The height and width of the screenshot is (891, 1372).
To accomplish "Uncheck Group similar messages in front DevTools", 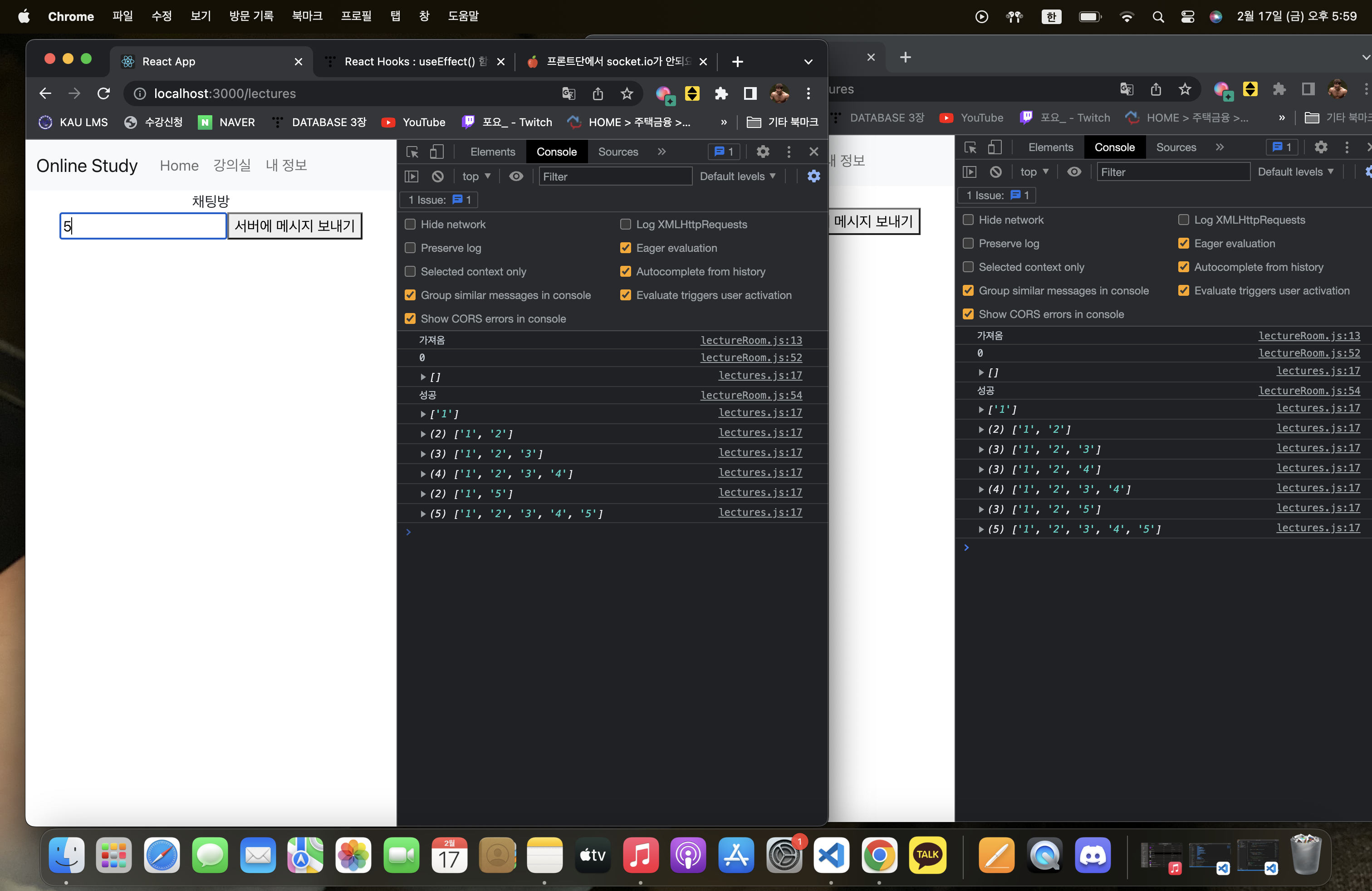I will [410, 295].
